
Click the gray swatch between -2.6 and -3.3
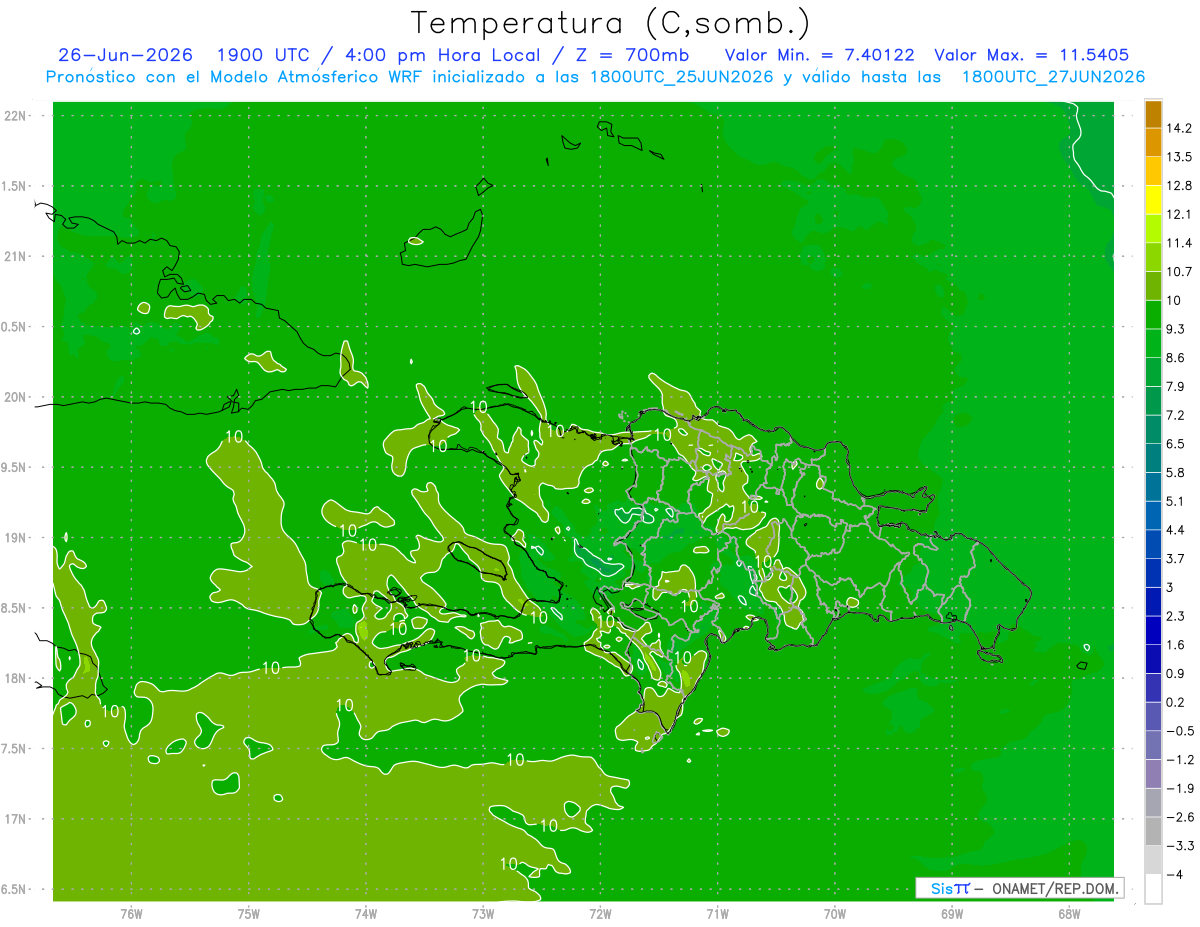pyautogui.click(x=1153, y=831)
